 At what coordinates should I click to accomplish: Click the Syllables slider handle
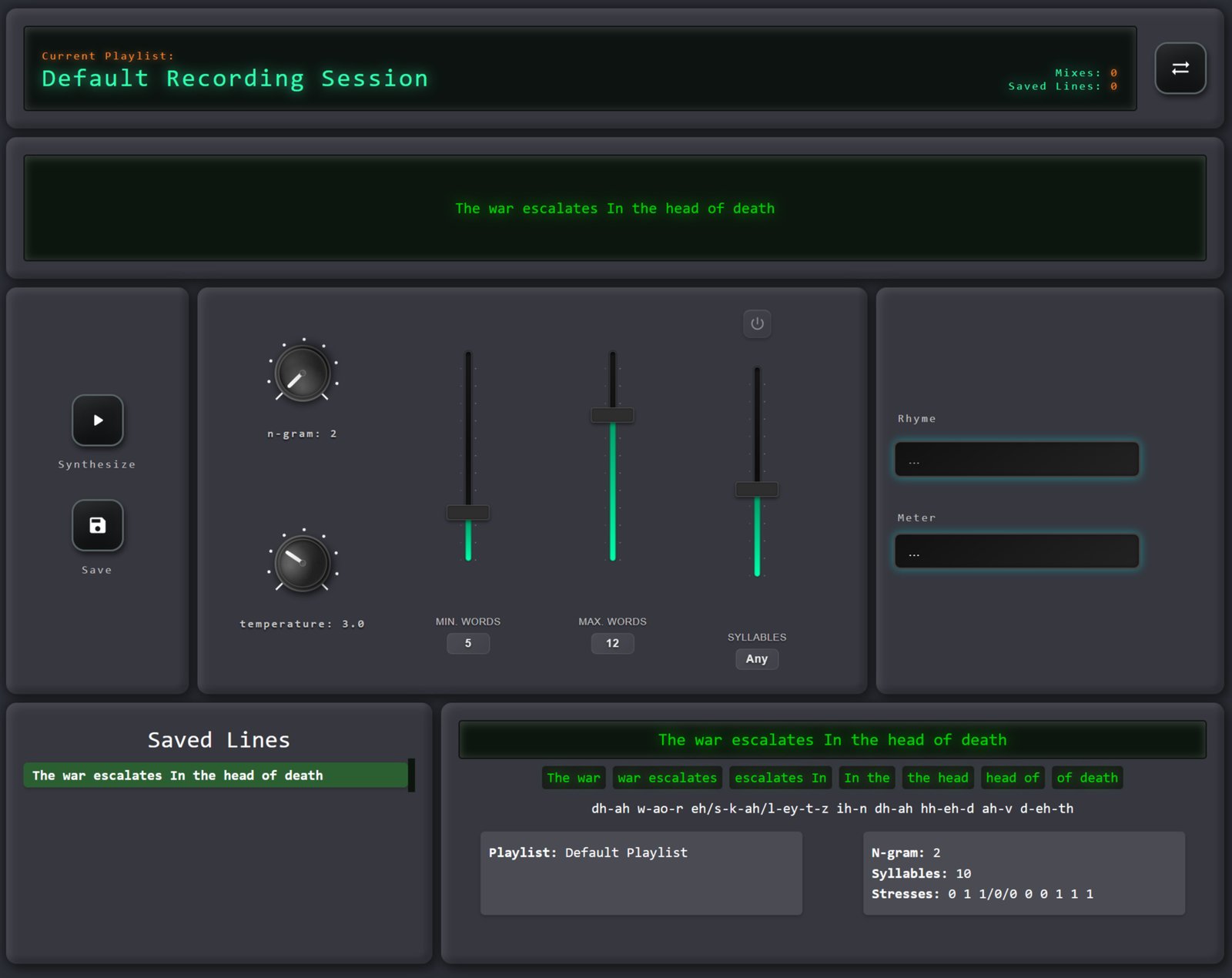(x=757, y=489)
